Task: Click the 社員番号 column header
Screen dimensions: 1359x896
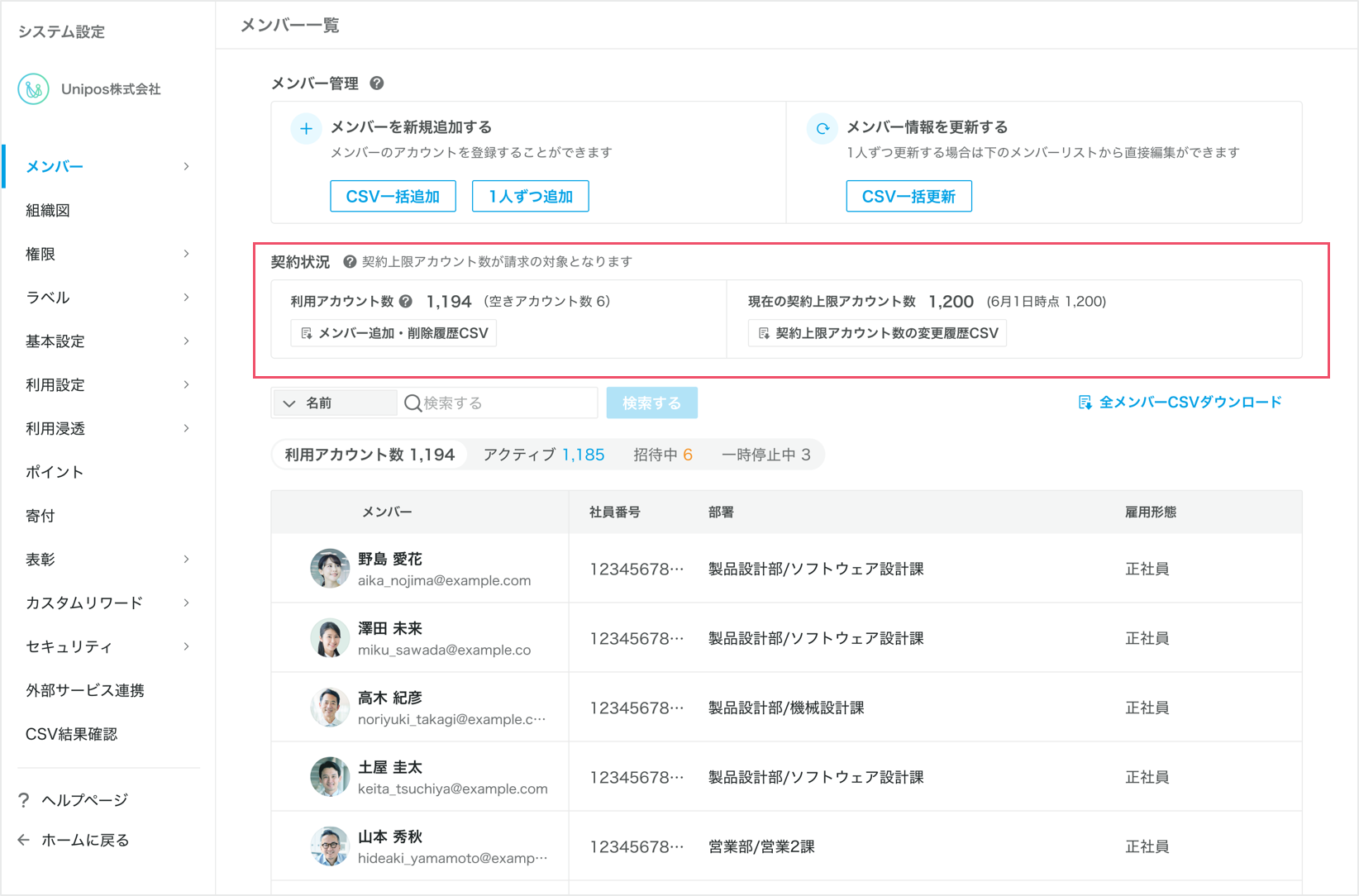Action: click(614, 512)
